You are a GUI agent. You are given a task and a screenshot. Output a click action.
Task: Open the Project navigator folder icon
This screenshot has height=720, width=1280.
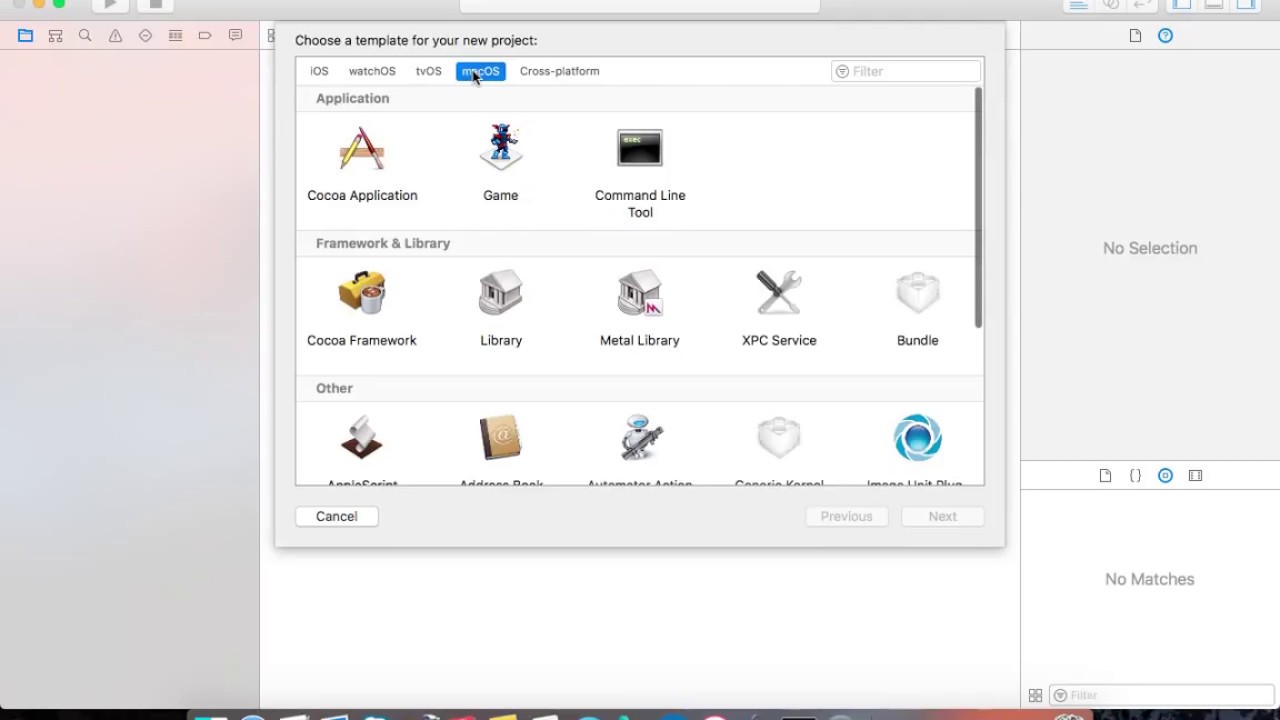(26, 36)
